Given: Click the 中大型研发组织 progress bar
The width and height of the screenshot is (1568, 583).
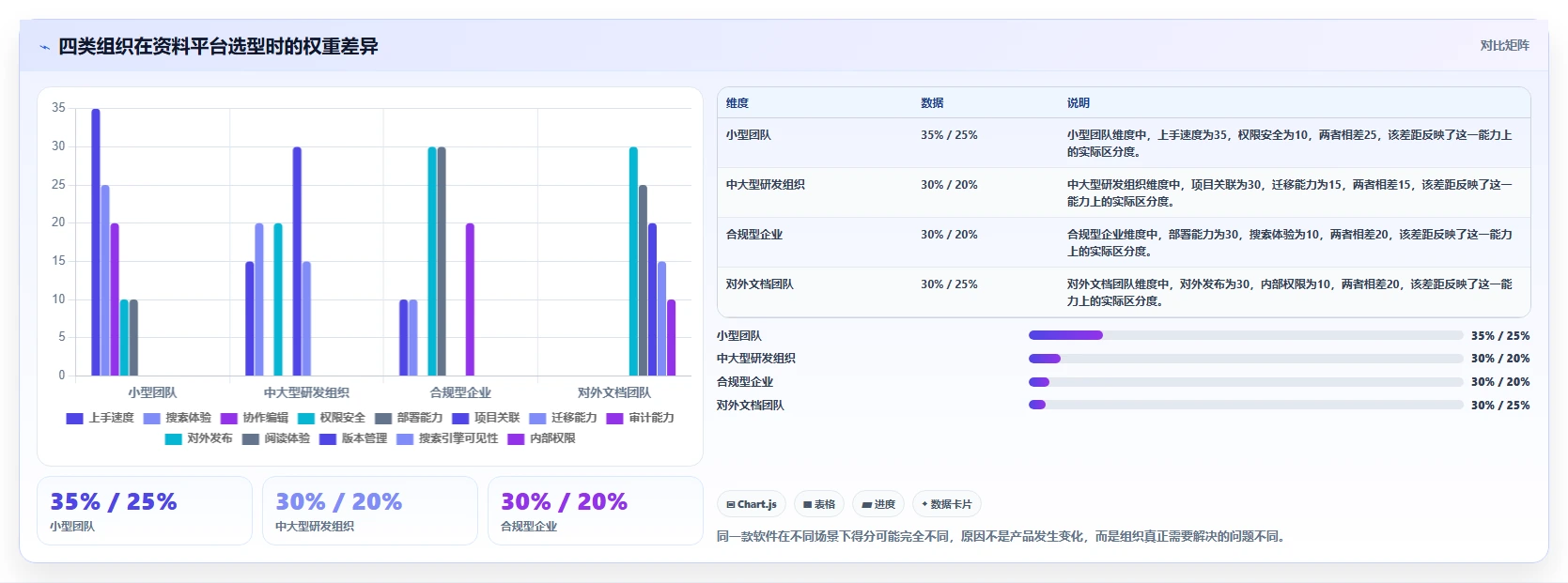Looking at the screenshot, I should (x=1246, y=359).
